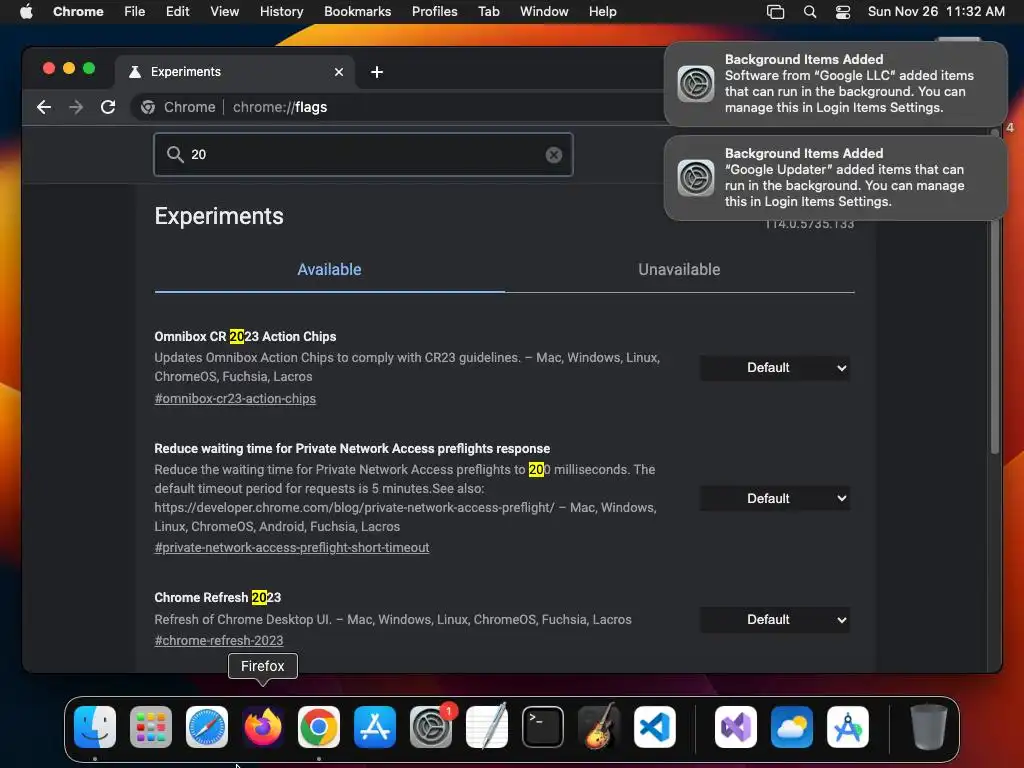Switch to the Available tab
Screen dimensions: 1024x768
click(329, 270)
